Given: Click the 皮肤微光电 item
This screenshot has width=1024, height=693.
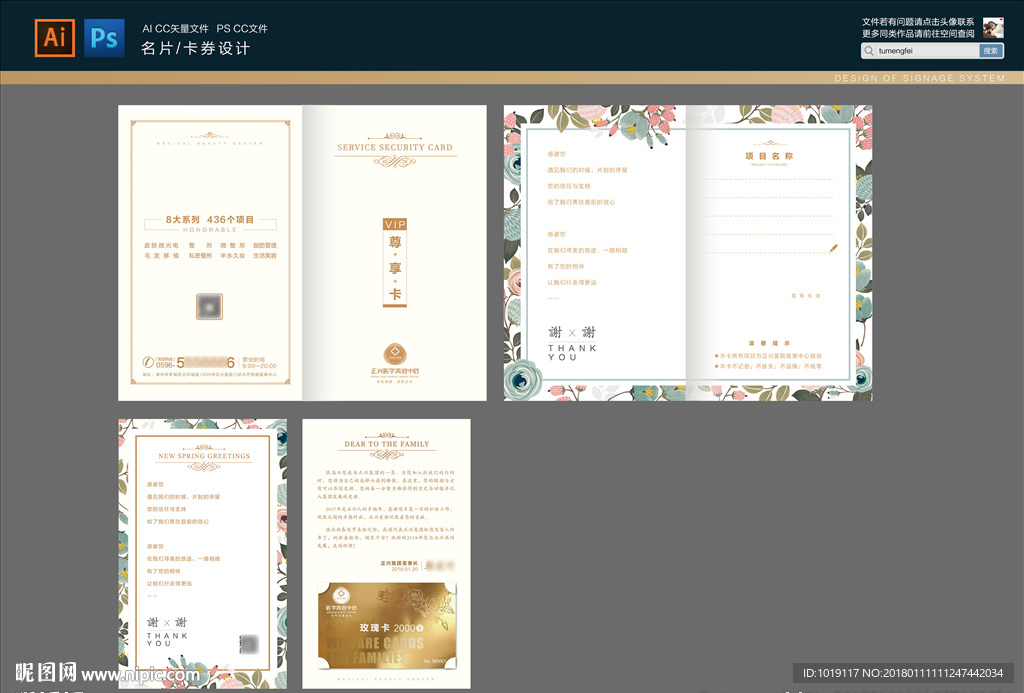Looking at the screenshot, I should pyautogui.click(x=161, y=246).
